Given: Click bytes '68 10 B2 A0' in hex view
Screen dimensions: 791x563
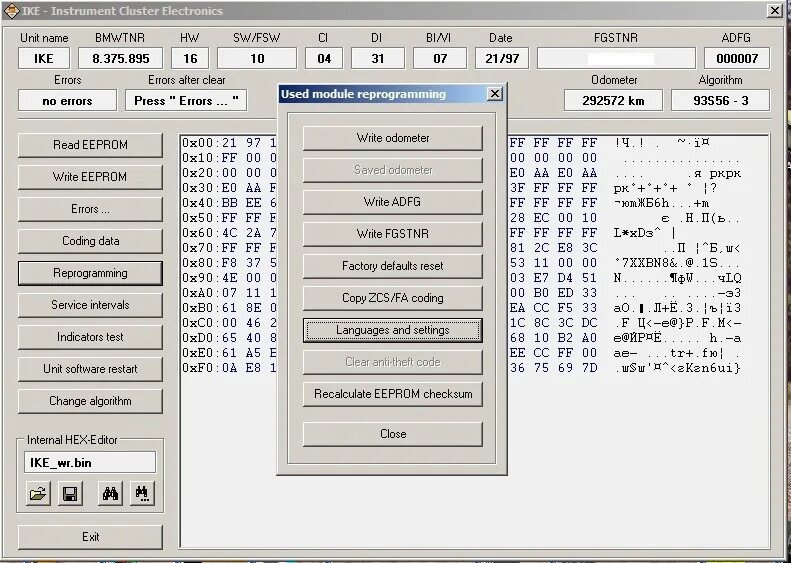Looking at the screenshot, I should pyautogui.click(x=553, y=337).
